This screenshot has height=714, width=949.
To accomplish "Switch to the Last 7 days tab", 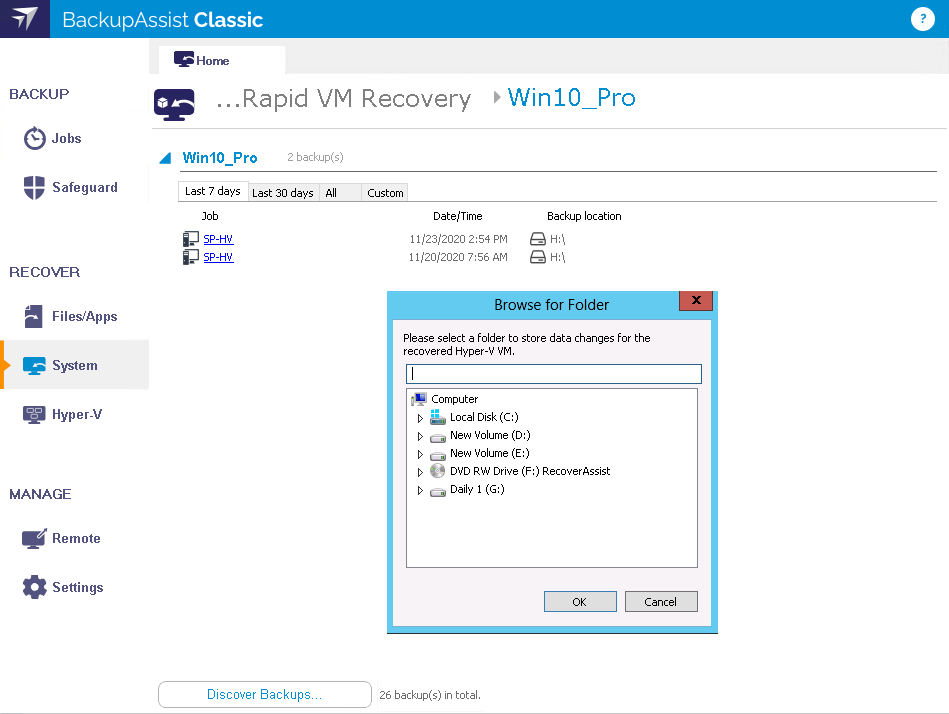I will click(x=213, y=191).
